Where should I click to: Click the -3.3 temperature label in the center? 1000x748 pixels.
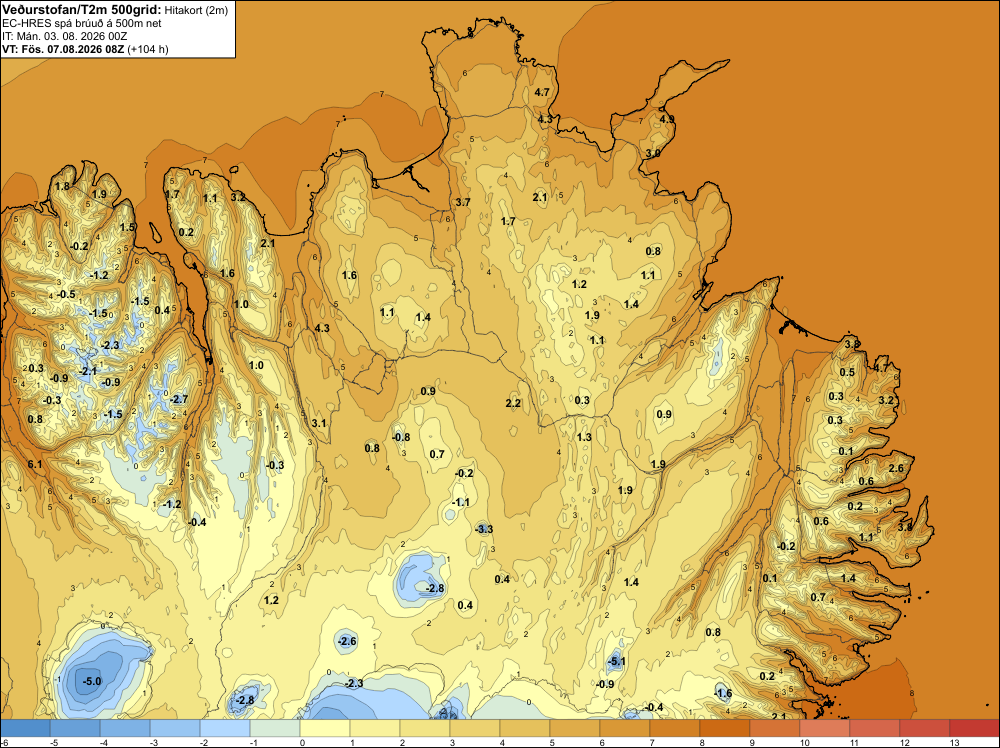click(484, 529)
